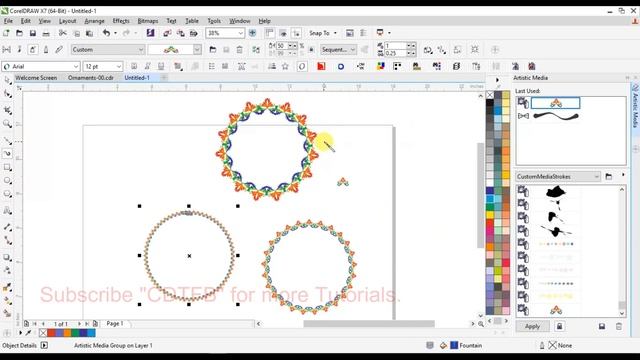
Task: Open the Custom category dropdown
Action: pyautogui.click(x=108, y=50)
